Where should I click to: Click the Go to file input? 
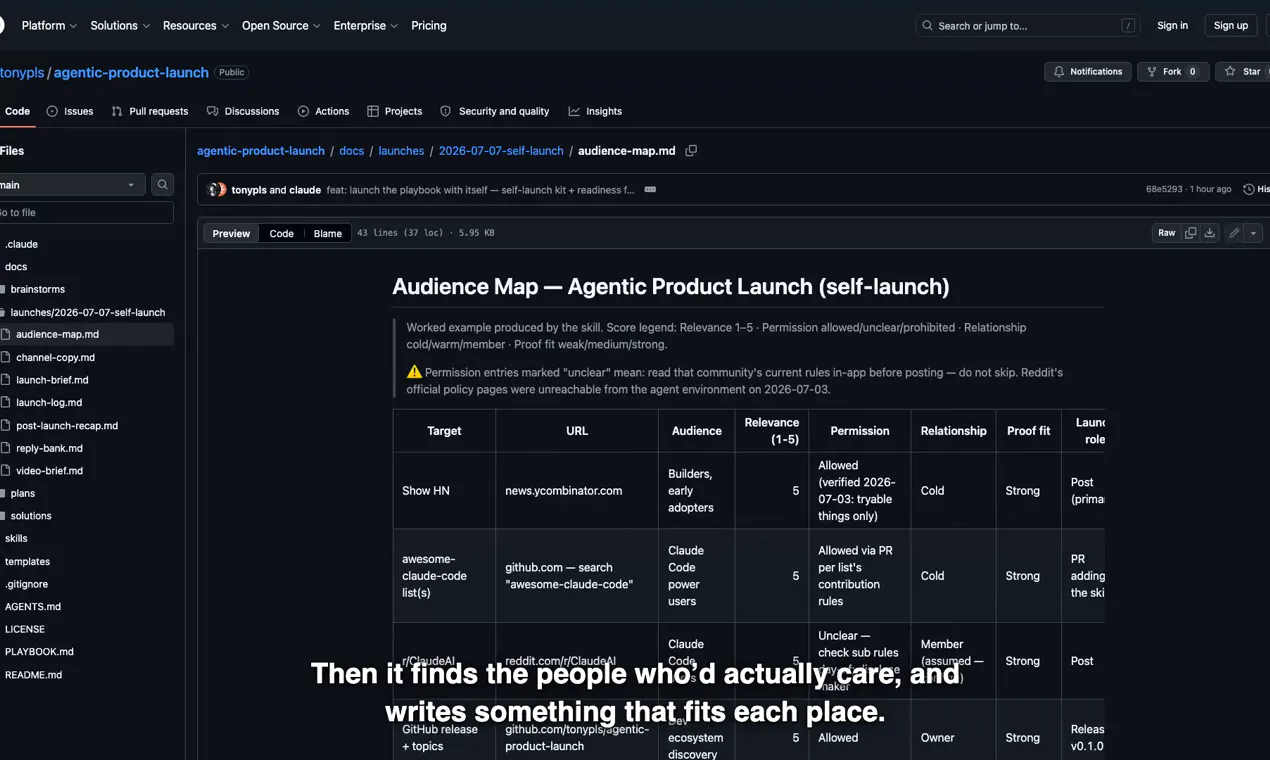pyautogui.click(x=86, y=212)
